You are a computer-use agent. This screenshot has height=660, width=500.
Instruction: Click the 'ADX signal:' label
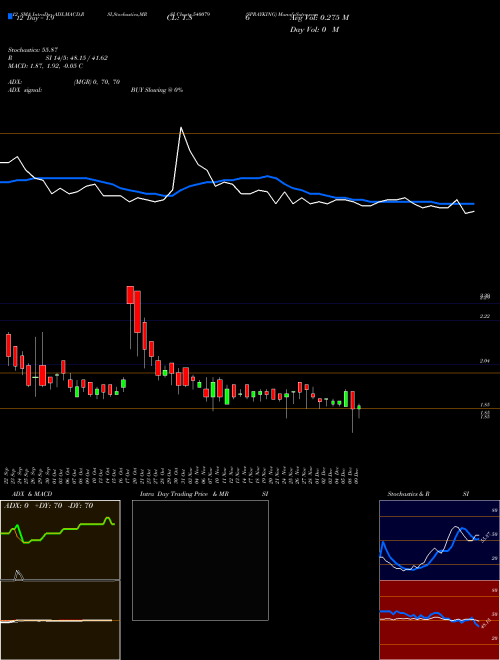point(25,90)
